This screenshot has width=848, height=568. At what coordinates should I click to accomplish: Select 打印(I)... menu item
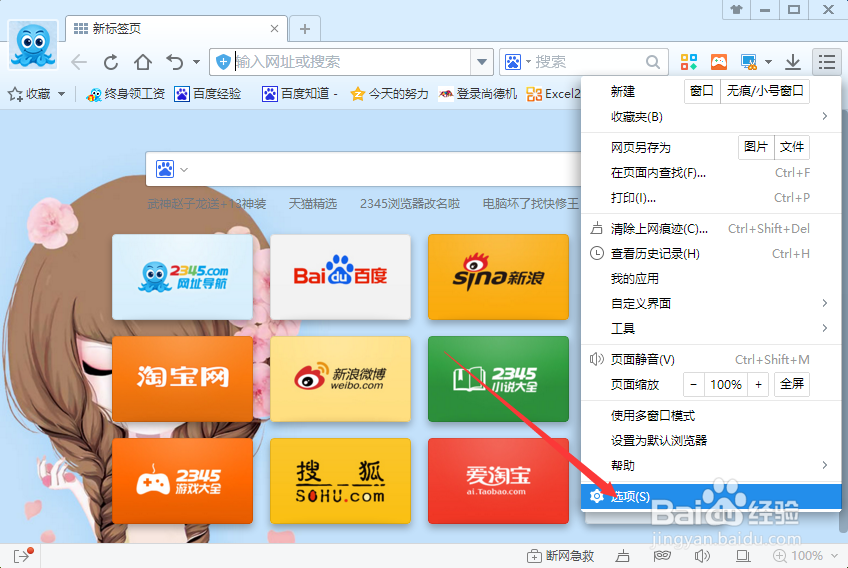[711, 198]
